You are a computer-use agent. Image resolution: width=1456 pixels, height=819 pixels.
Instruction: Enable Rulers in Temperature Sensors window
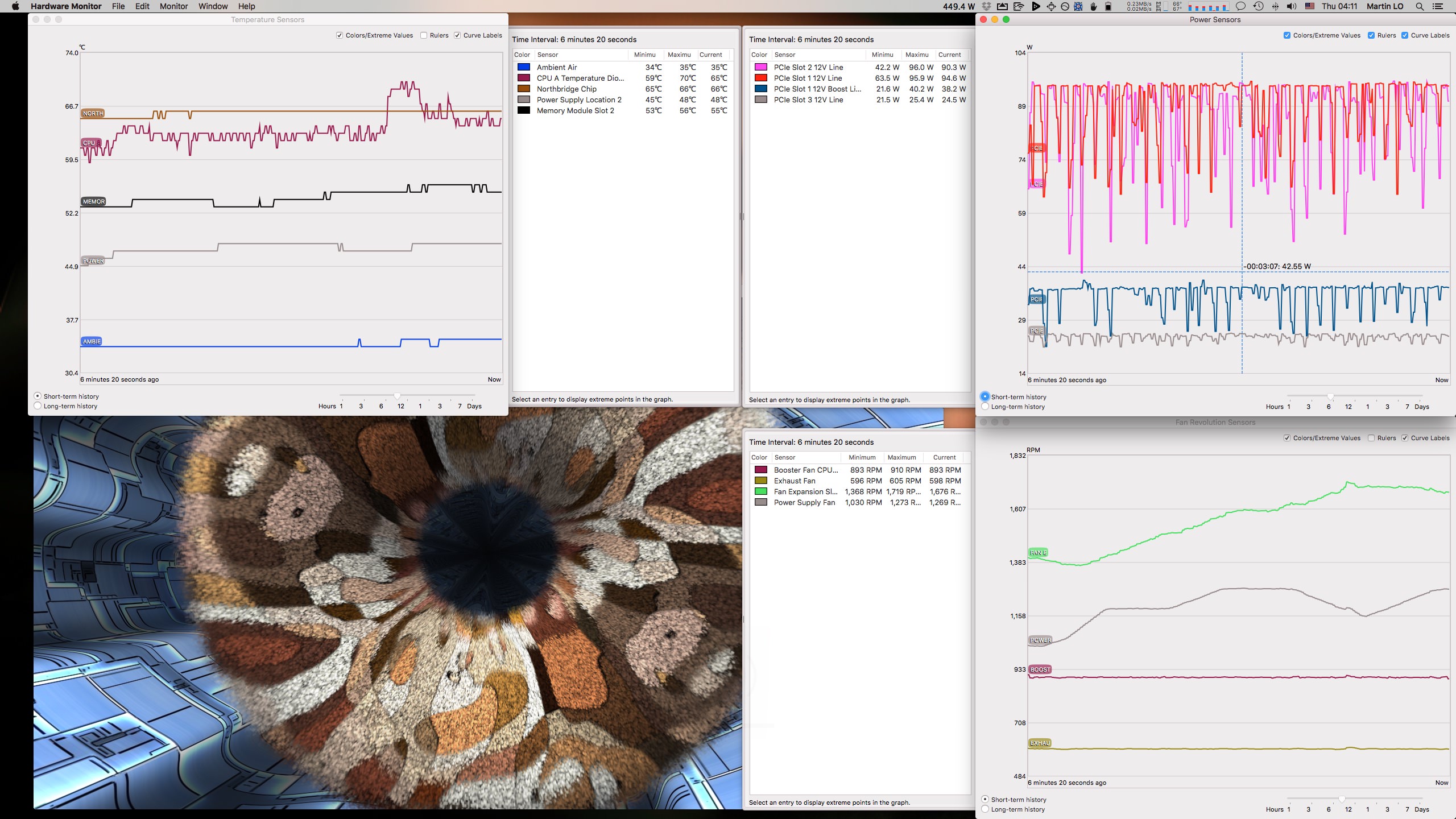coord(424,35)
